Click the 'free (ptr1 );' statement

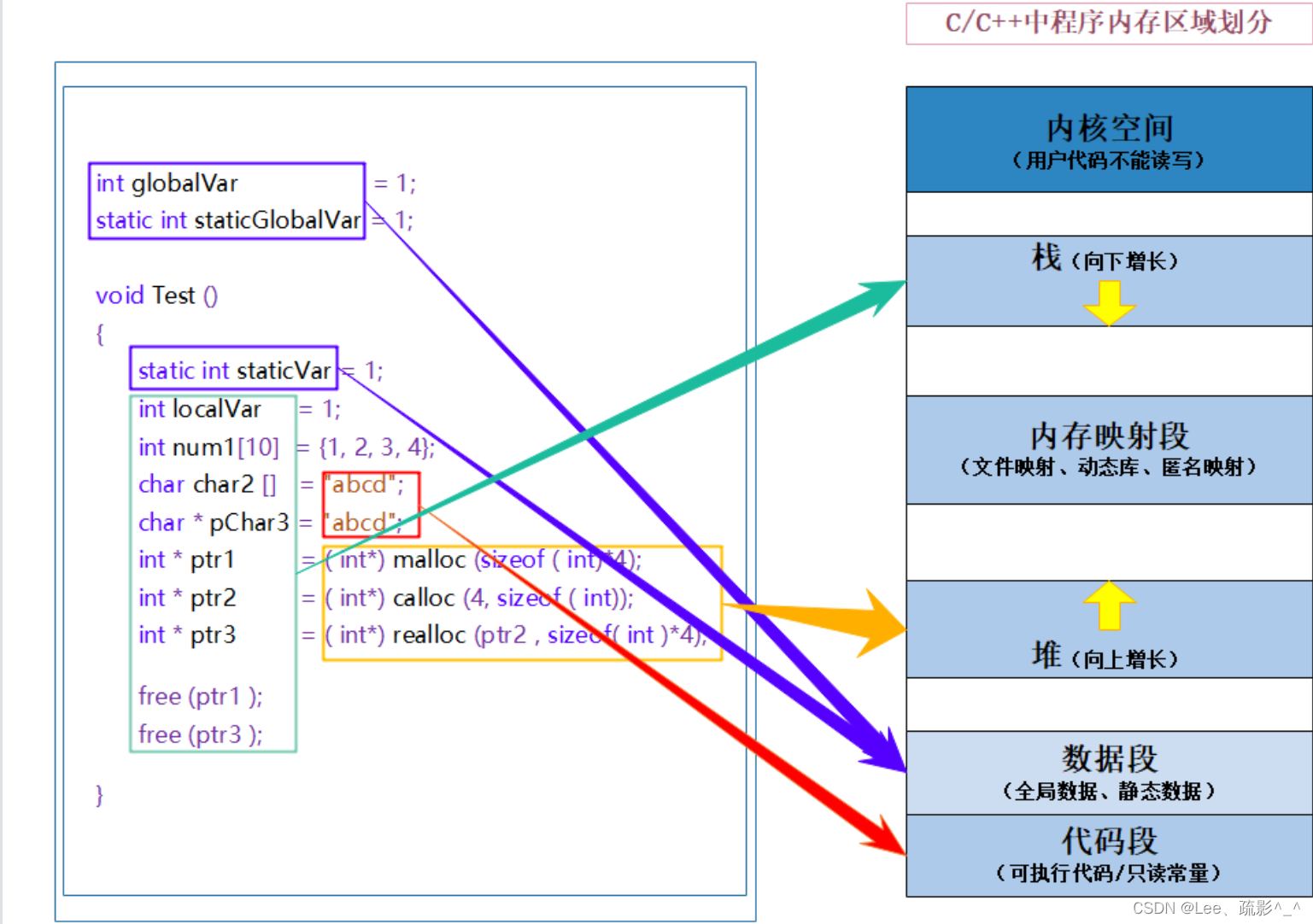[x=201, y=697]
